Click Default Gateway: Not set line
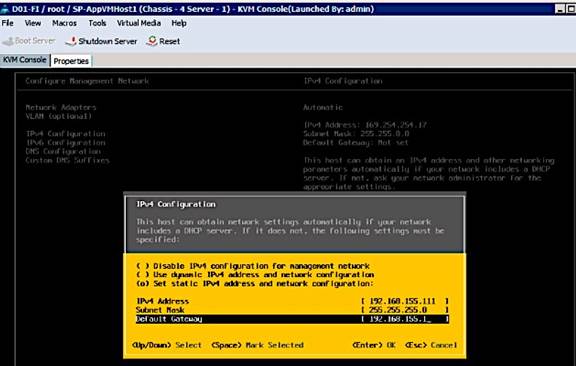Screen dimensions: 576x366 click(356, 143)
